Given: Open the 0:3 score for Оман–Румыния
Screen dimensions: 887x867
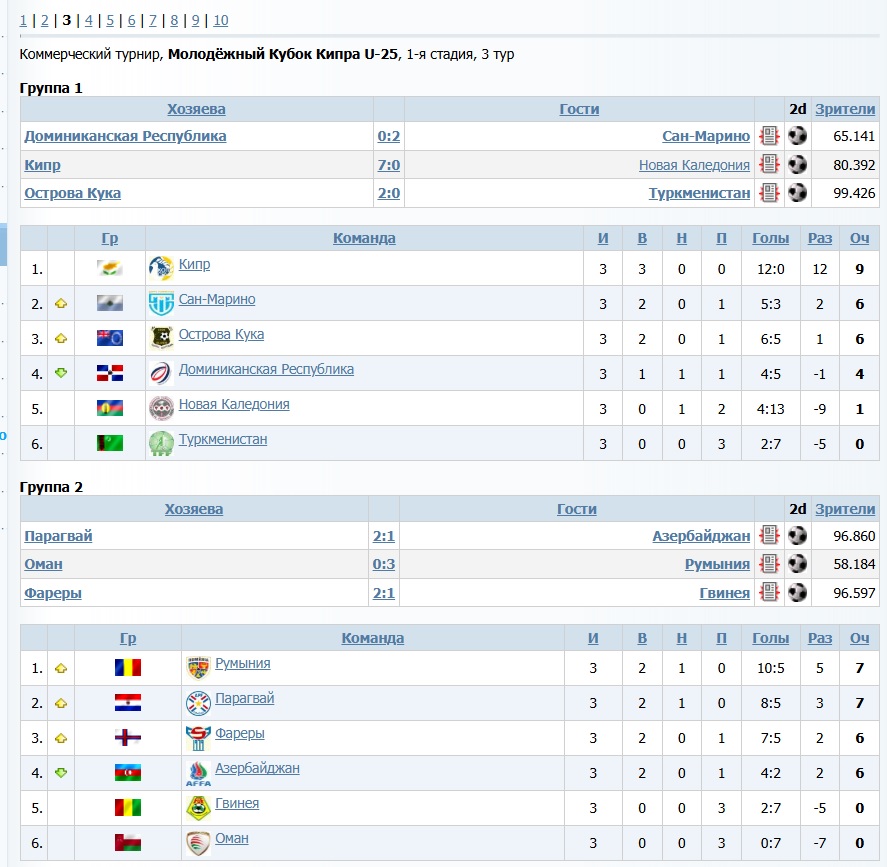Looking at the screenshot, I should (383, 564).
